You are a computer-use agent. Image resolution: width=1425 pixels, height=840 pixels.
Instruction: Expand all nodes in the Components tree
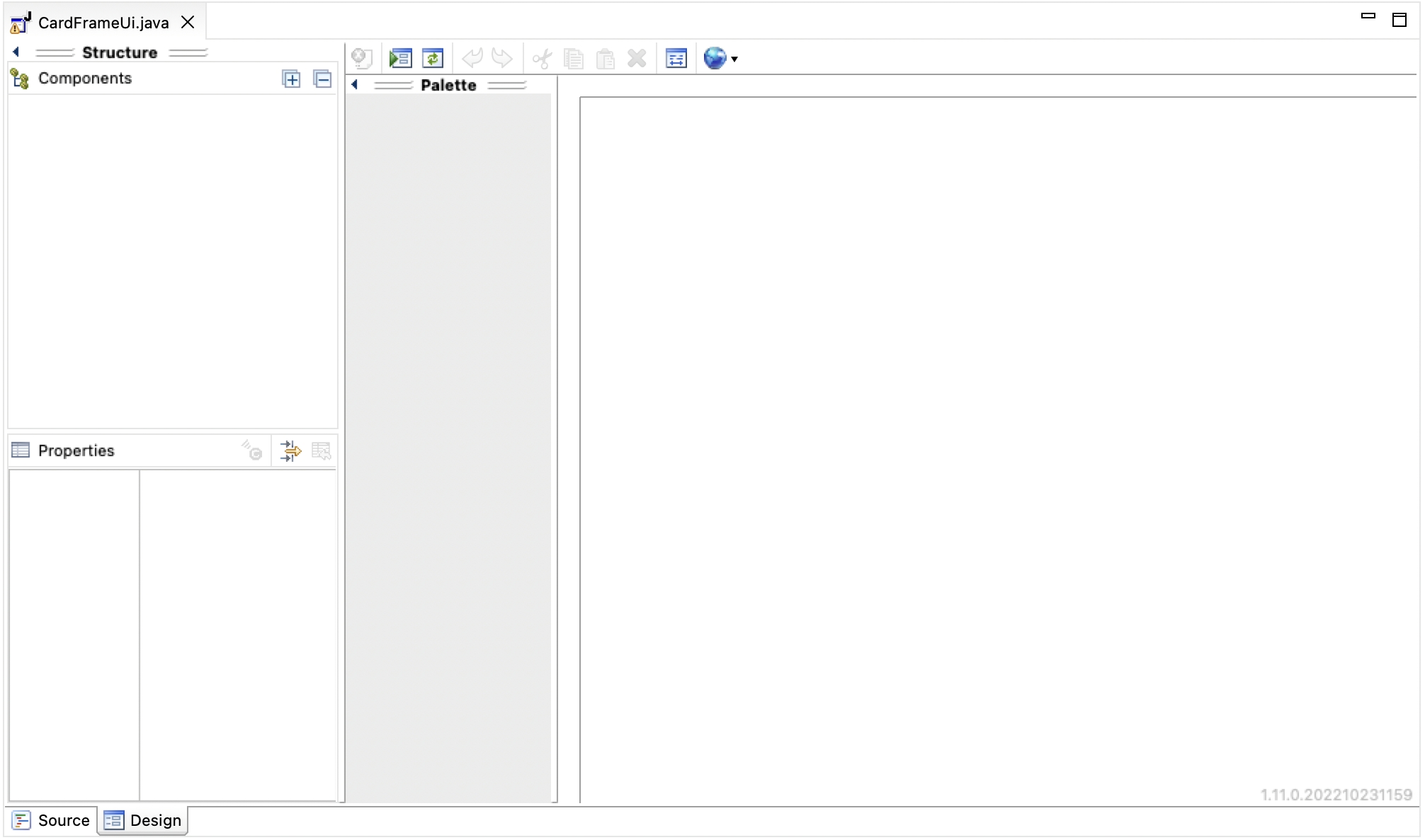click(x=291, y=79)
